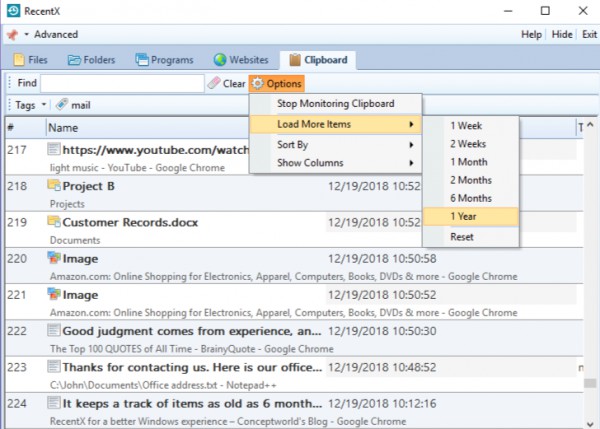Sort by the Name column header
The image size is (600, 429).
click(x=147, y=128)
